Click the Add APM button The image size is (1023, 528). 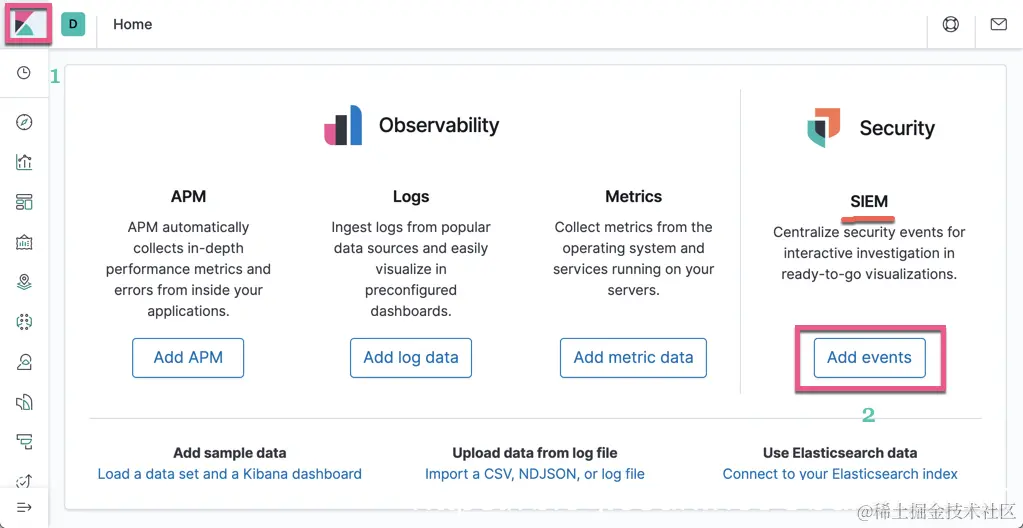[188, 357]
